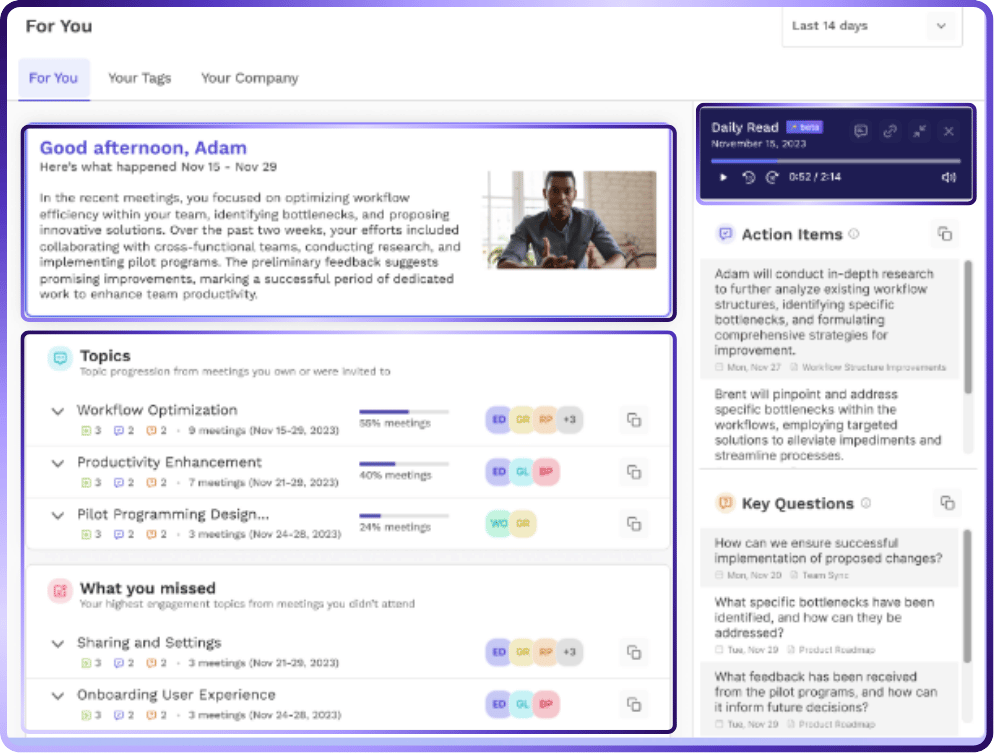The image size is (994, 753).
Task: Open the Last 14 days dropdown
Action: [x=872, y=26]
